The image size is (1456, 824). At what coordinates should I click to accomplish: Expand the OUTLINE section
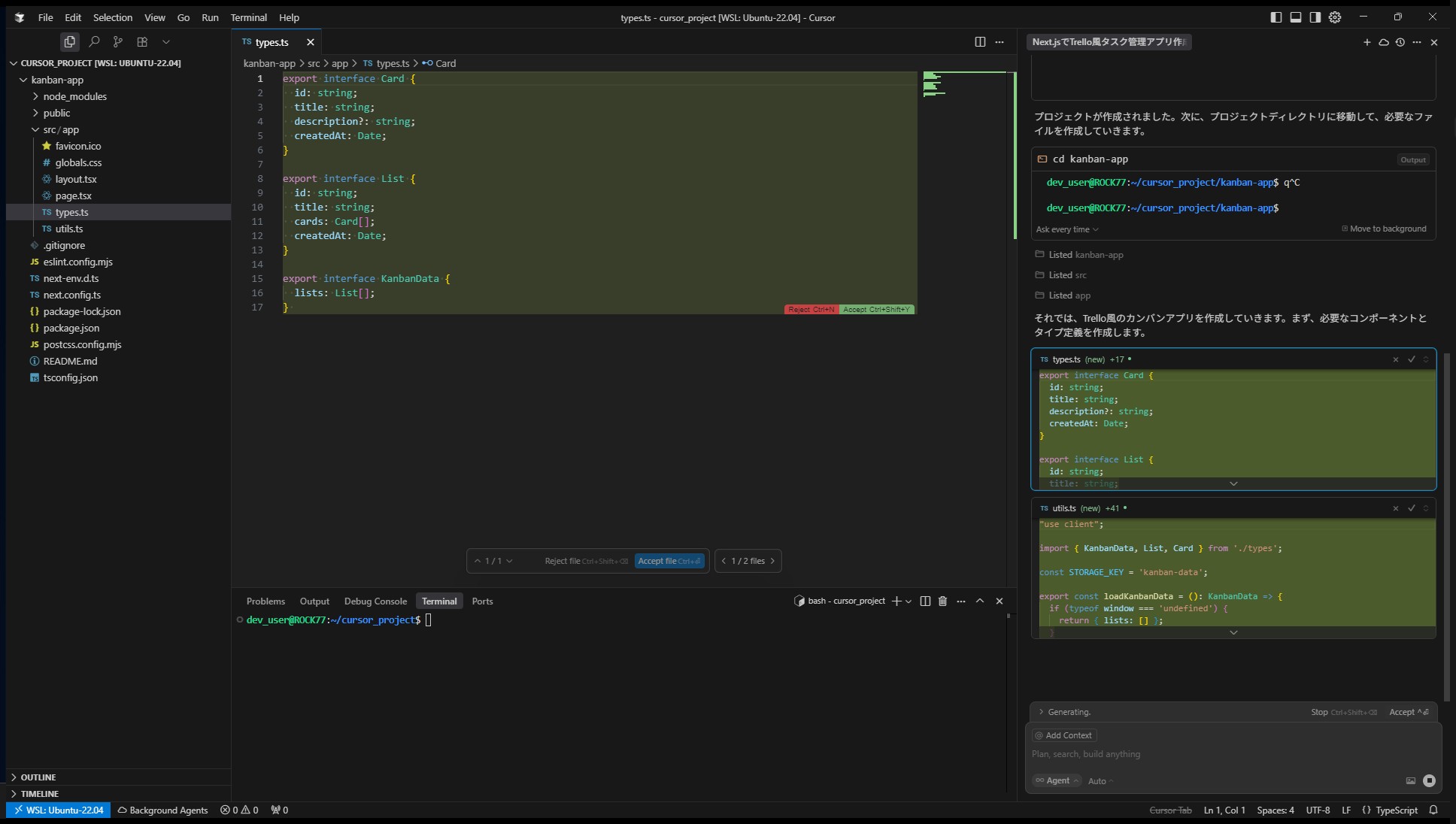[38, 777]
